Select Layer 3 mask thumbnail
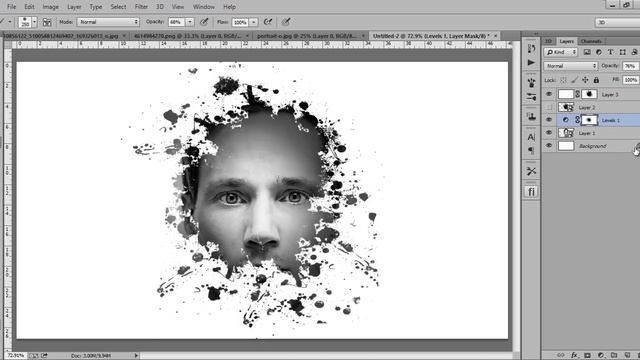The image size is (640, 360). [x=589, y=94]
